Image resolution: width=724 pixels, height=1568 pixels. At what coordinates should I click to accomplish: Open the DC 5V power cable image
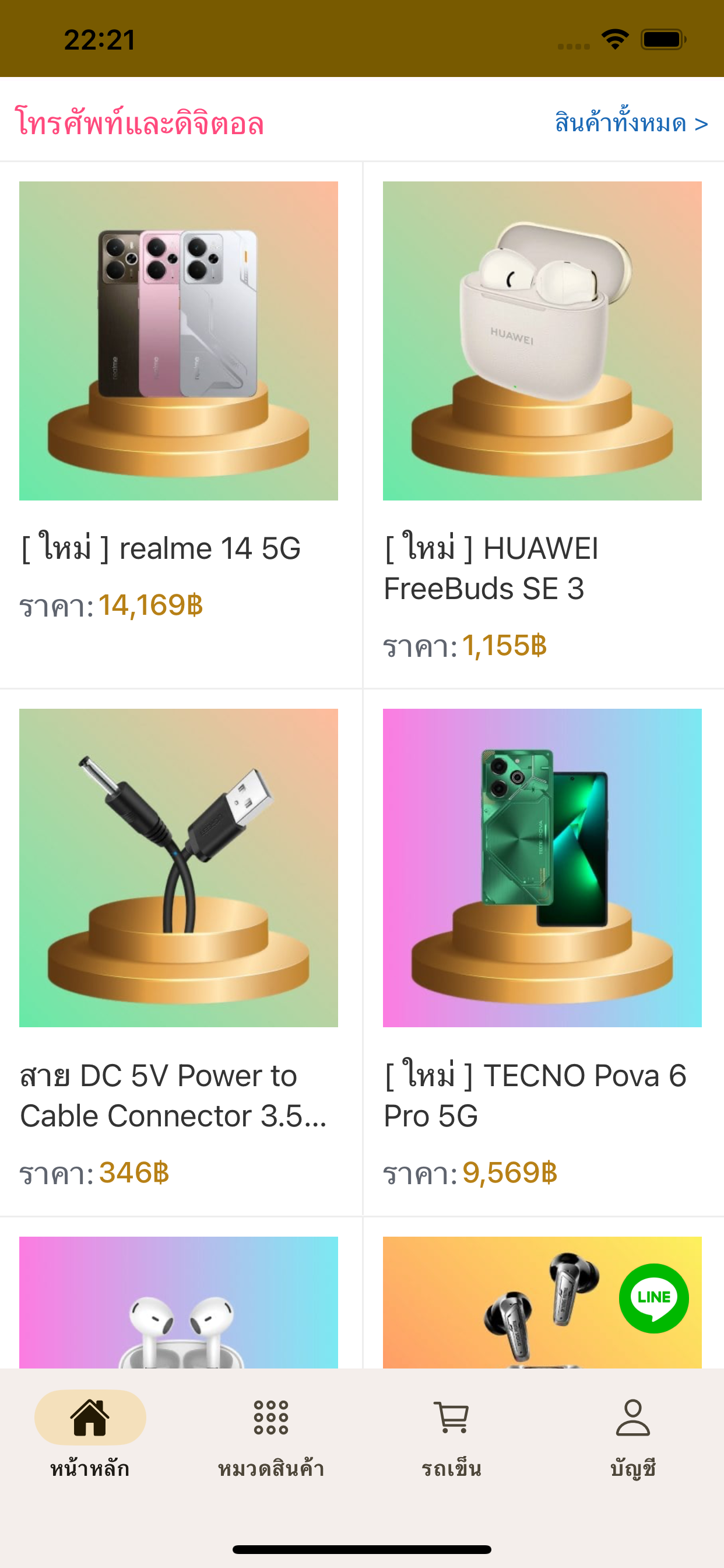(178, 868)
